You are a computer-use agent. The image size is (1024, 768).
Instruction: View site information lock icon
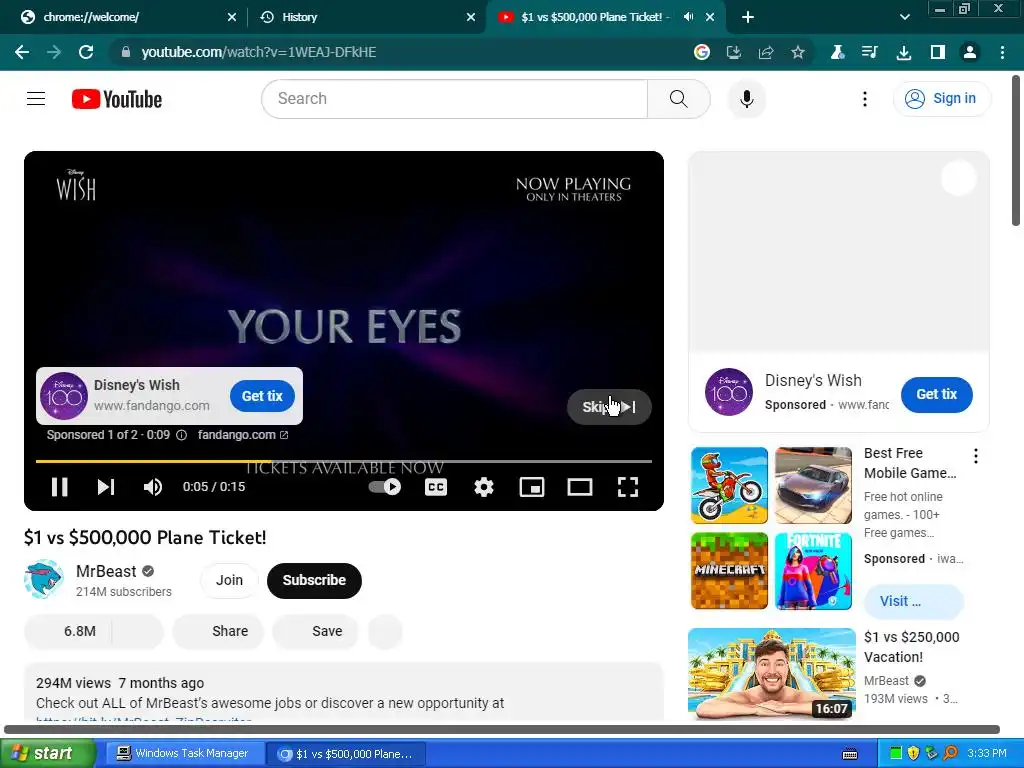click(126, 52)
